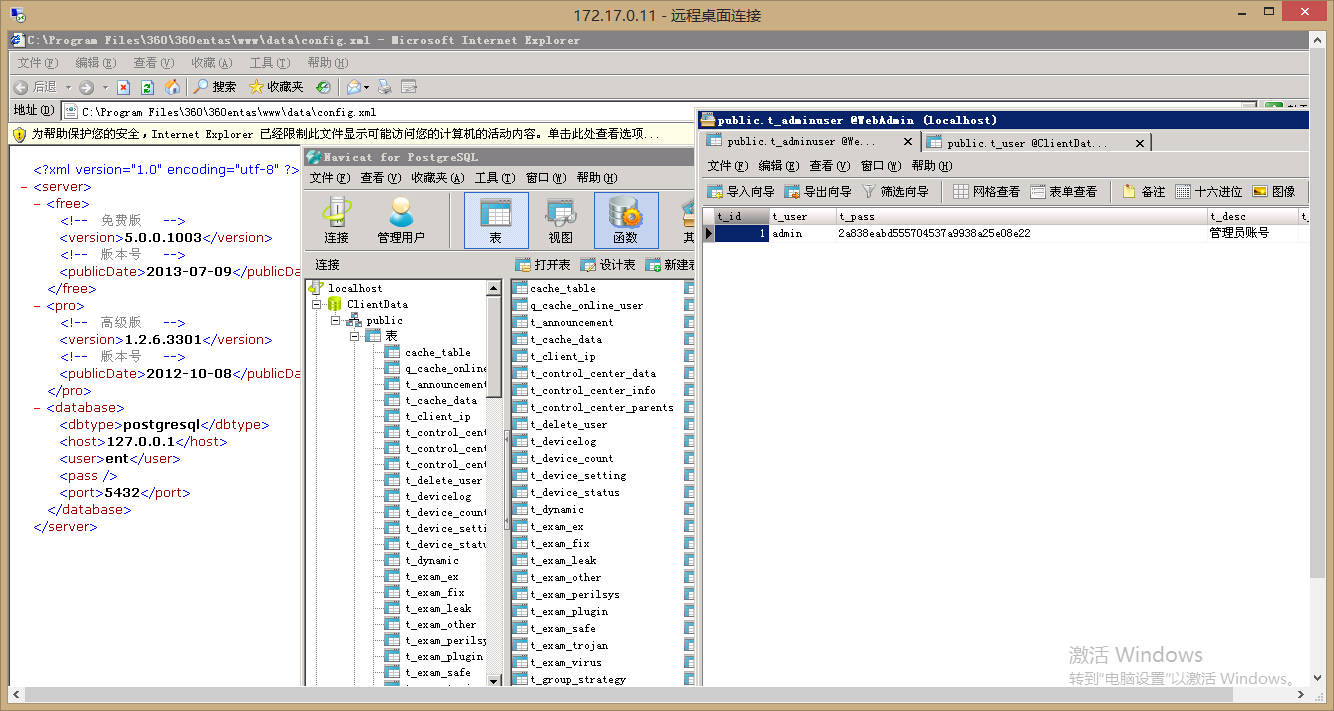Open Filter Wizard (筛选向导)

tap(895, 191)
